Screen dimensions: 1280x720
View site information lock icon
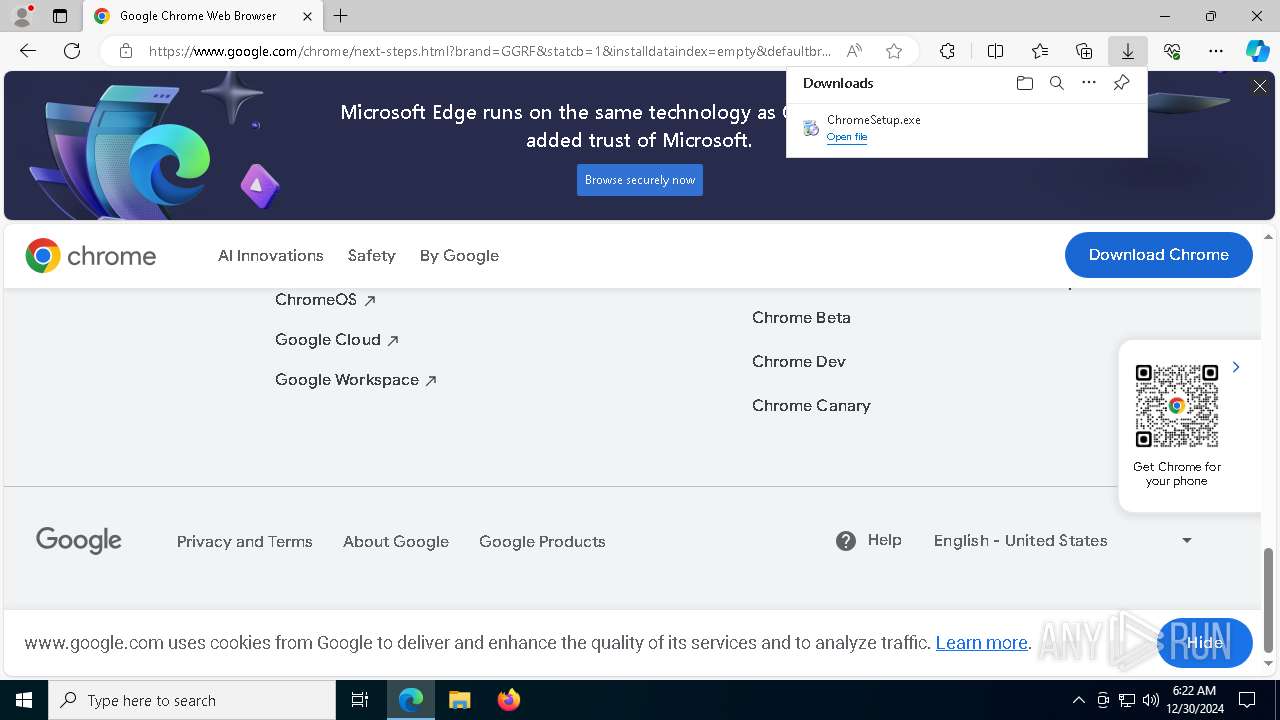(x=126, y=51)
